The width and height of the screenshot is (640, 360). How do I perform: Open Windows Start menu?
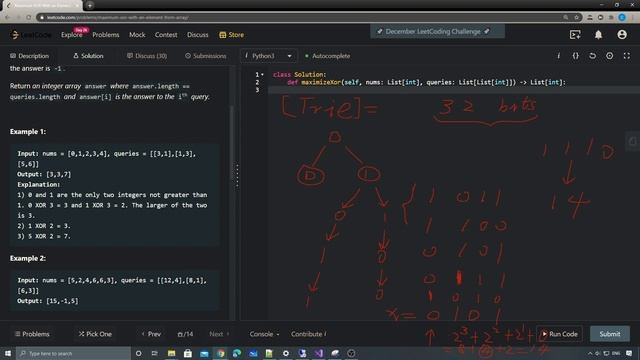tap(8, 353)
